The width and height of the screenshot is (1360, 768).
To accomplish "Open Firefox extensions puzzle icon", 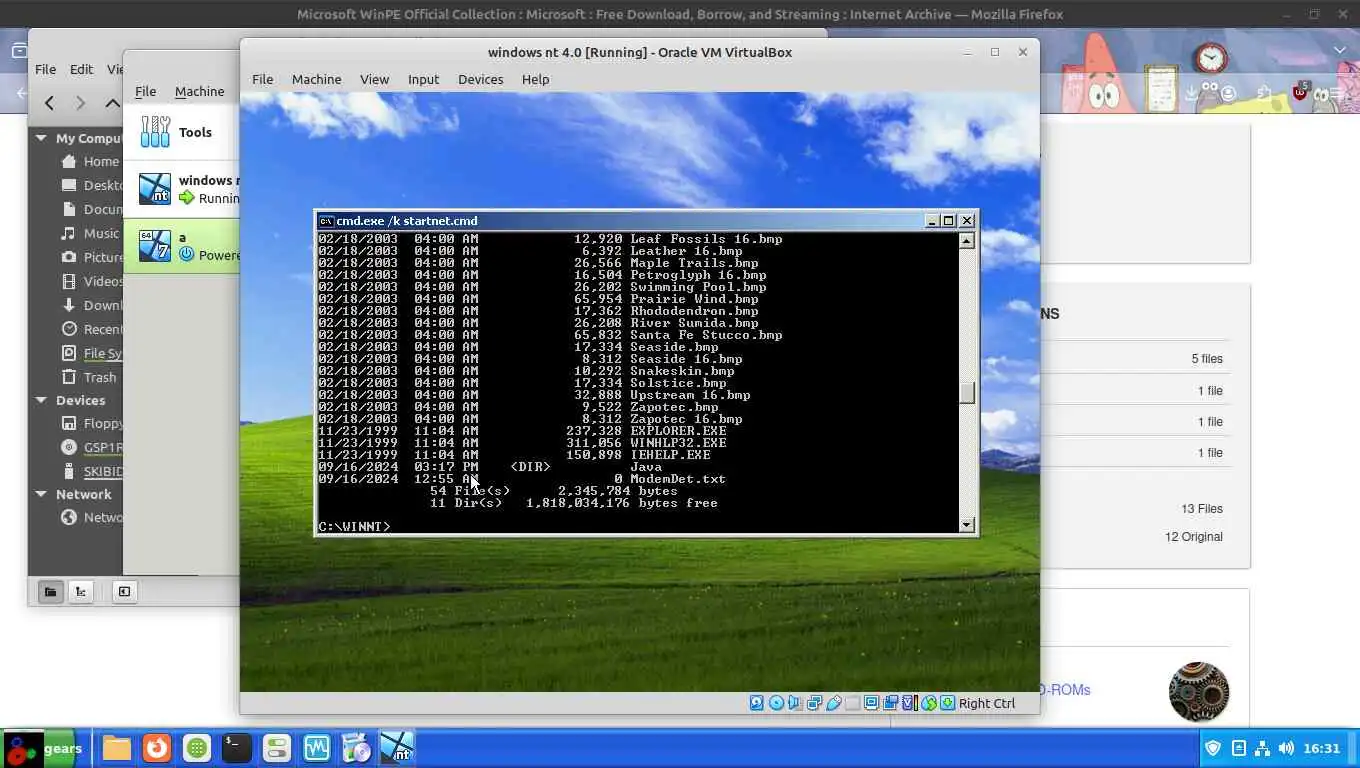I will pyautogui.click(x=1265, y=94).
